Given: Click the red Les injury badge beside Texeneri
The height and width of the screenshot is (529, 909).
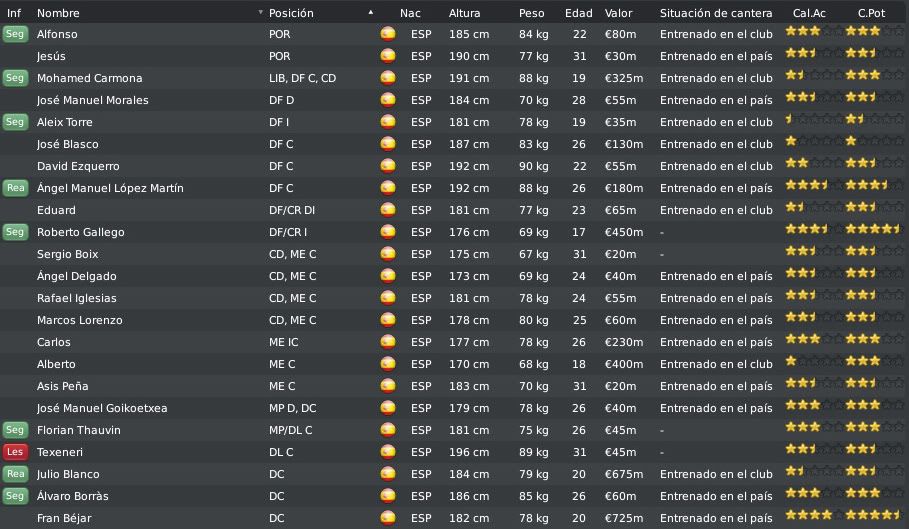Looking at the screenshot, I should pos(15,452).
